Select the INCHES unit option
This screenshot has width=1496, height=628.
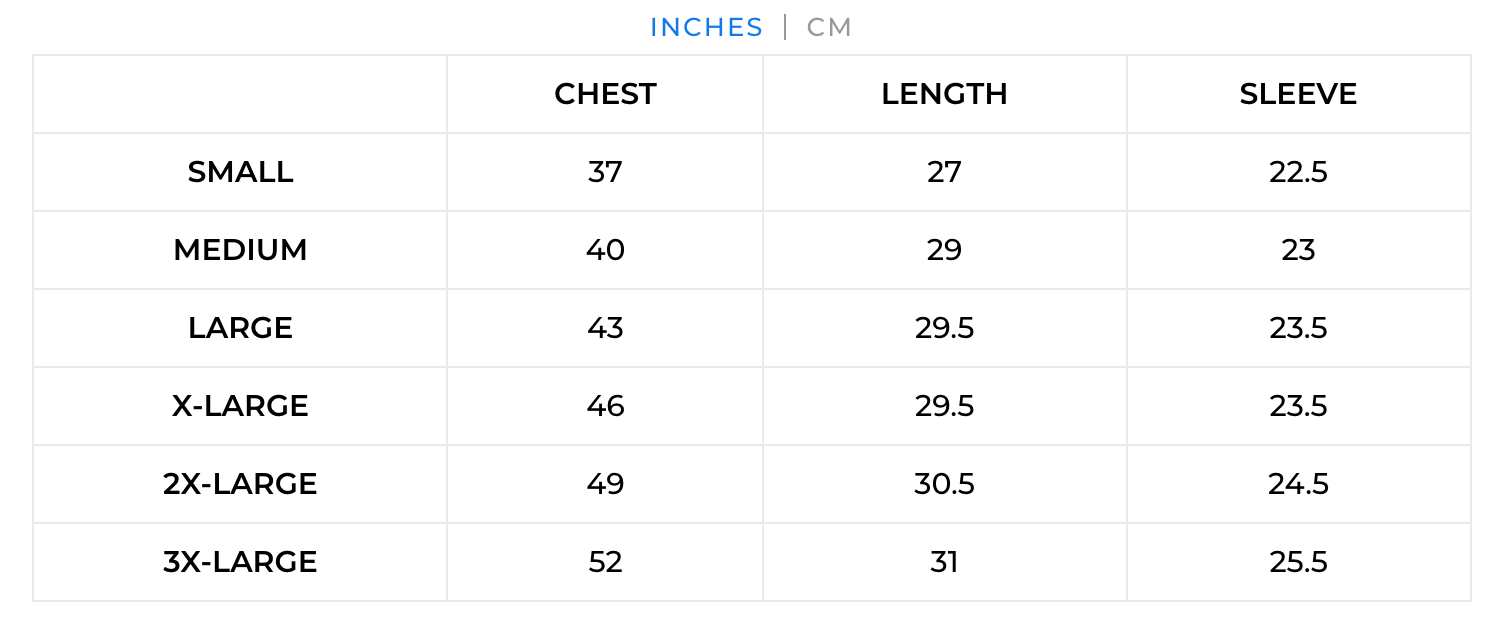pos(706,27)
